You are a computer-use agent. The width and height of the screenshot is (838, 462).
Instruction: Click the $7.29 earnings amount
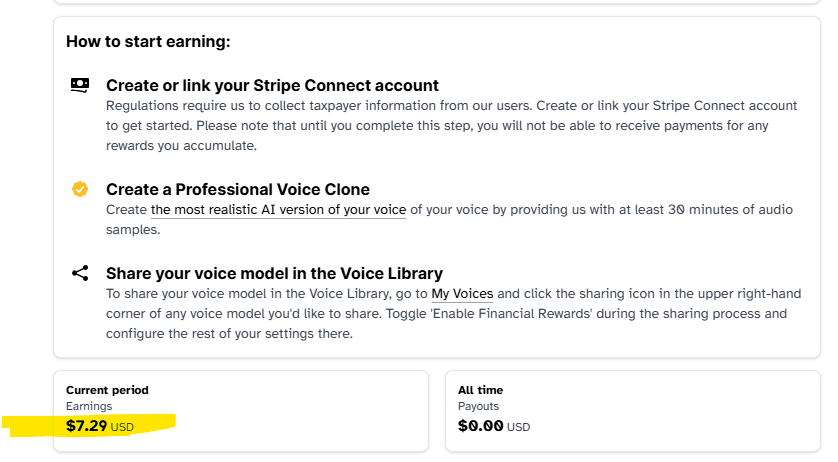(86, 426)
